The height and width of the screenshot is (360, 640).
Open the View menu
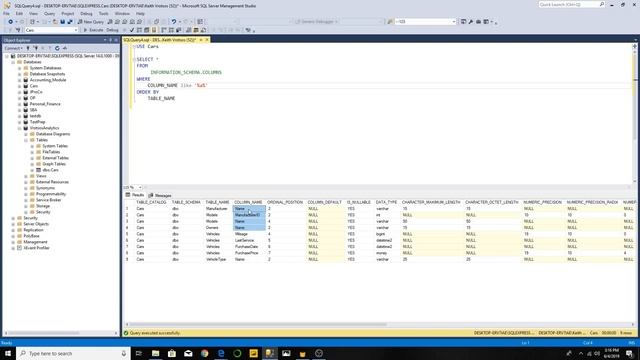[x=33, y=13]
